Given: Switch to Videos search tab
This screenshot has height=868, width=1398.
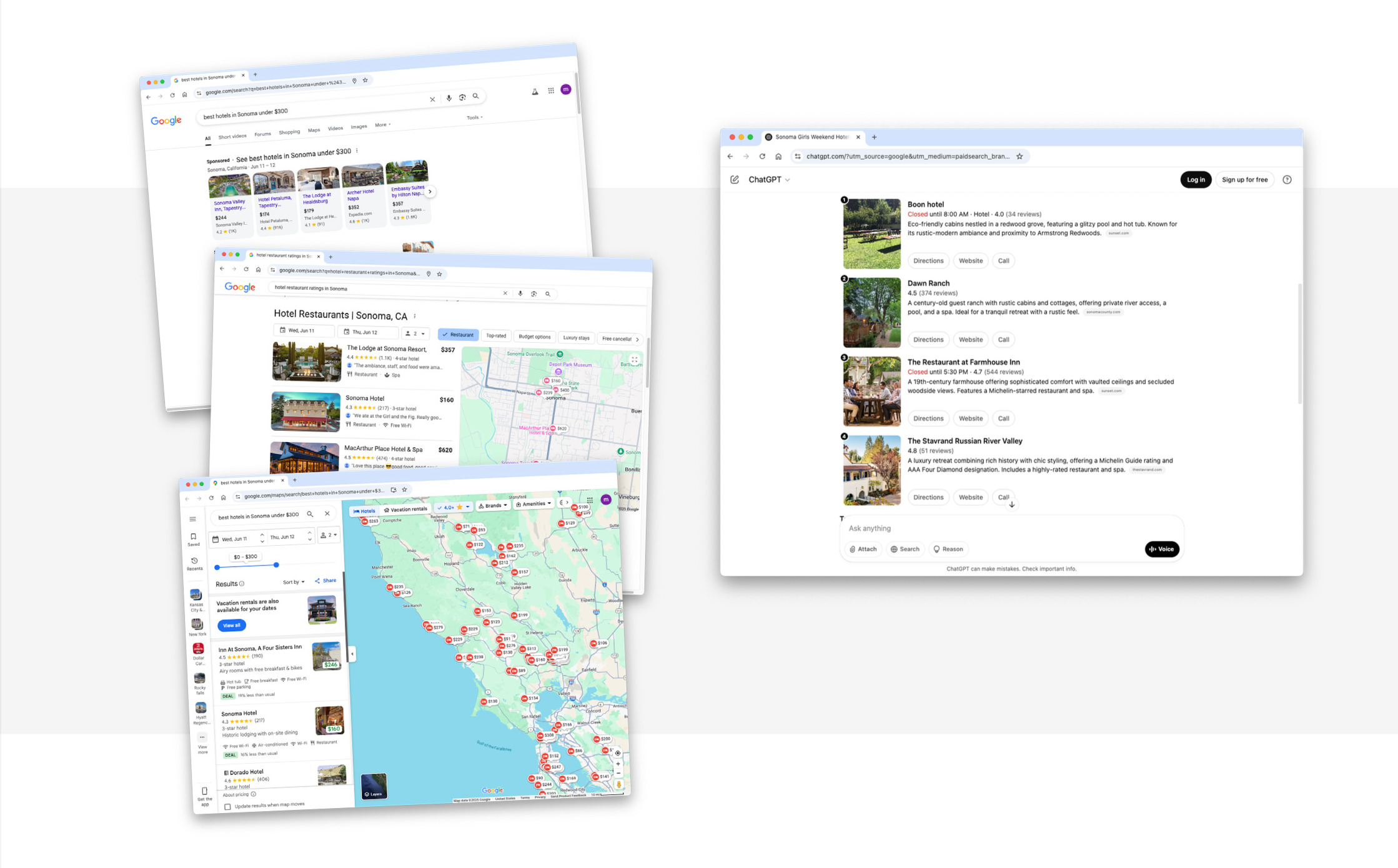Looking at the screenshot, I should (335, 129).
